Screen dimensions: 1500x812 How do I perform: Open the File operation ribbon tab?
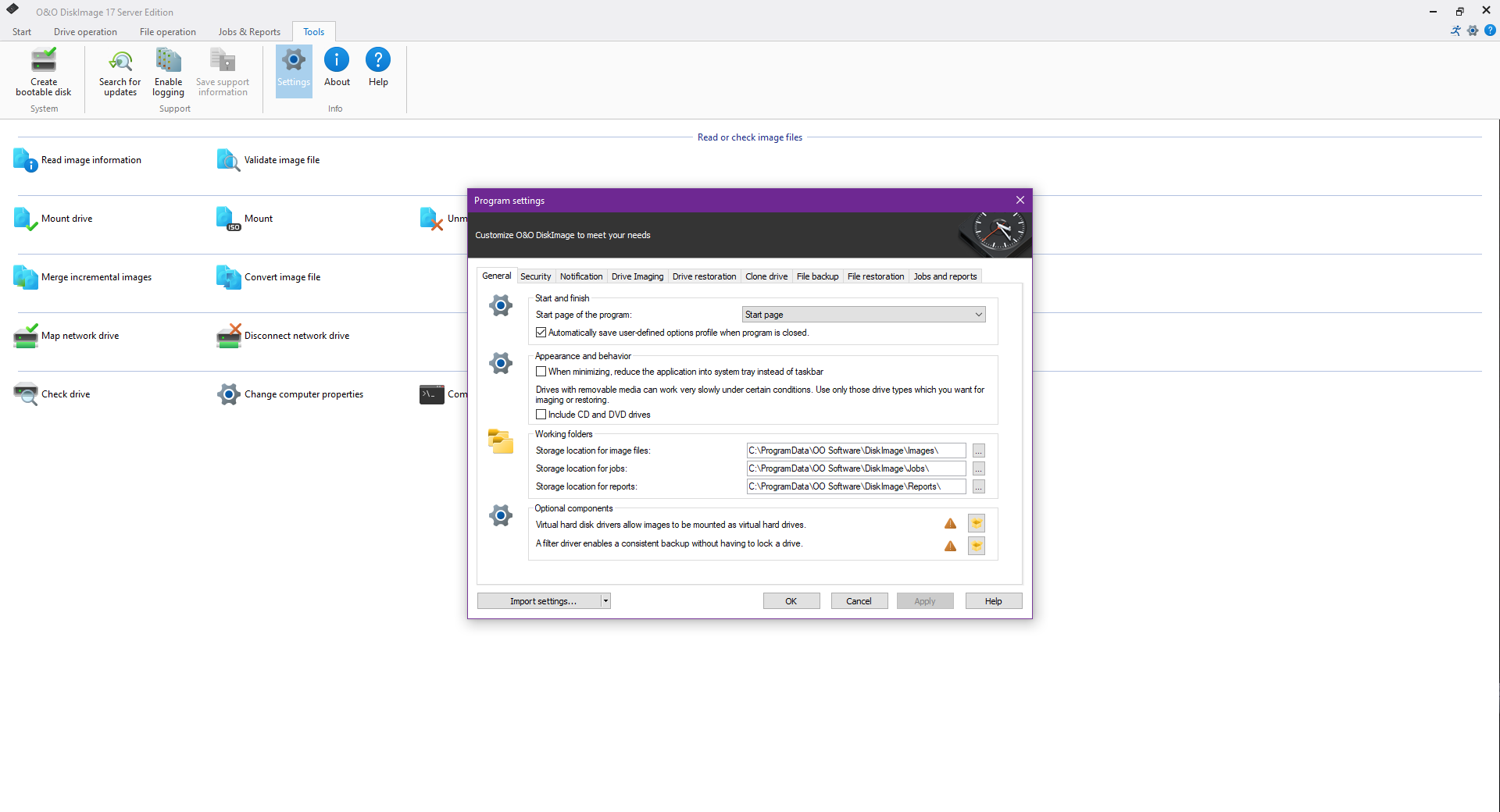(168, 32)
